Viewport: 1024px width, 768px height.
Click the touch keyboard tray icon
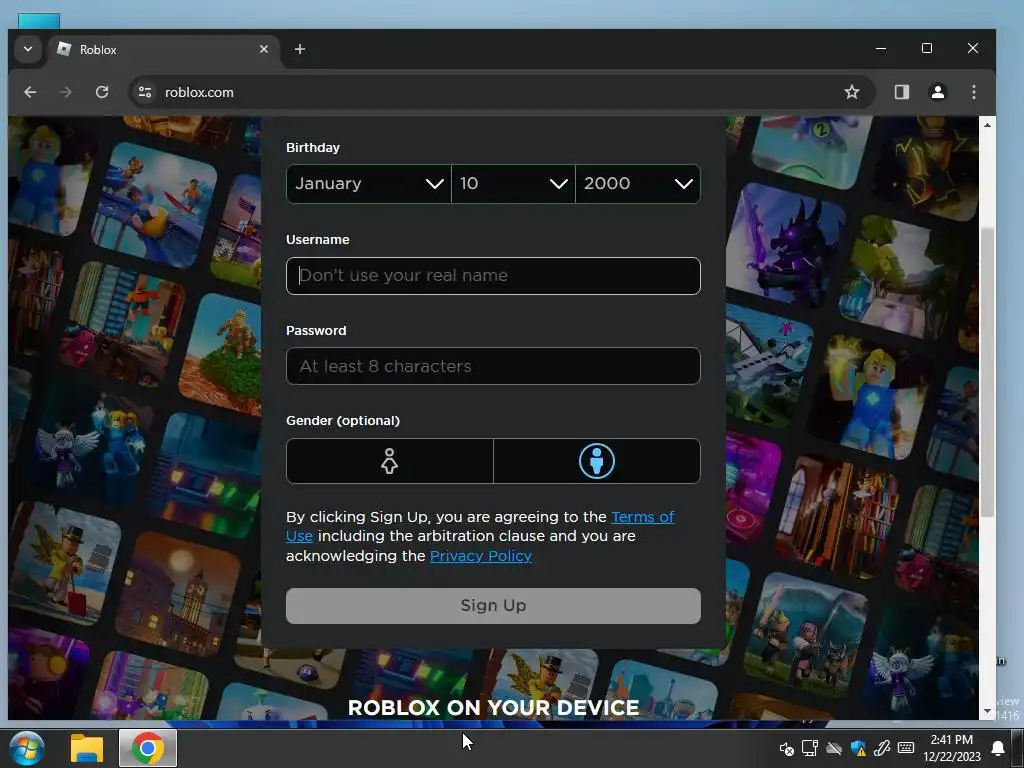[x=906, y=748]
